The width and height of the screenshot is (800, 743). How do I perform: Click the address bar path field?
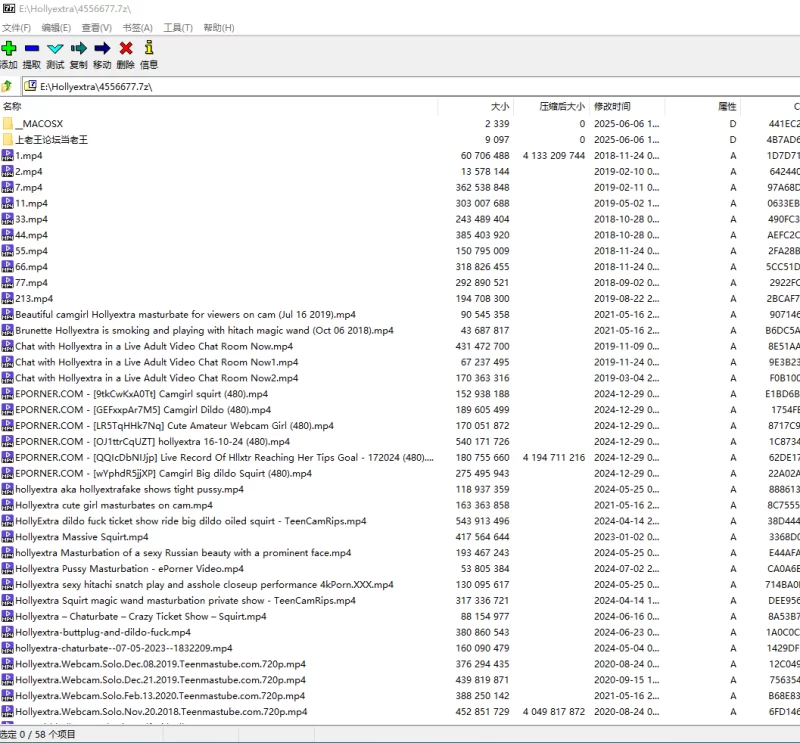[400, 86]
